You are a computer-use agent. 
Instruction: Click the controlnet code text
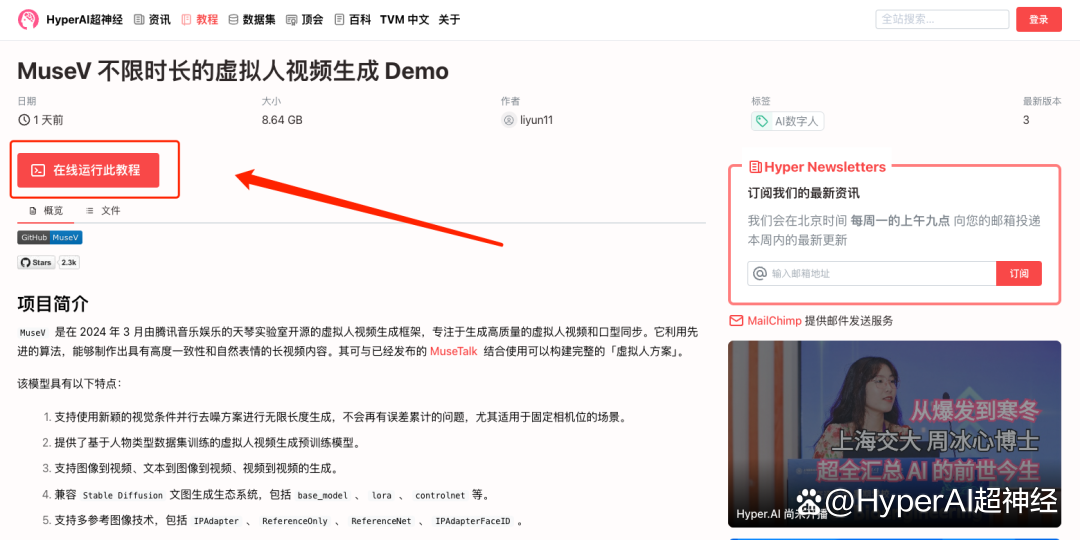(x=439, y=495)
